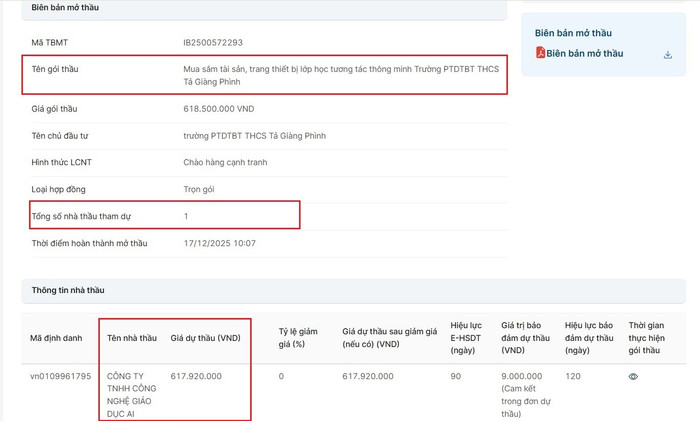Click the red PDF file icon

click(541, 53)
